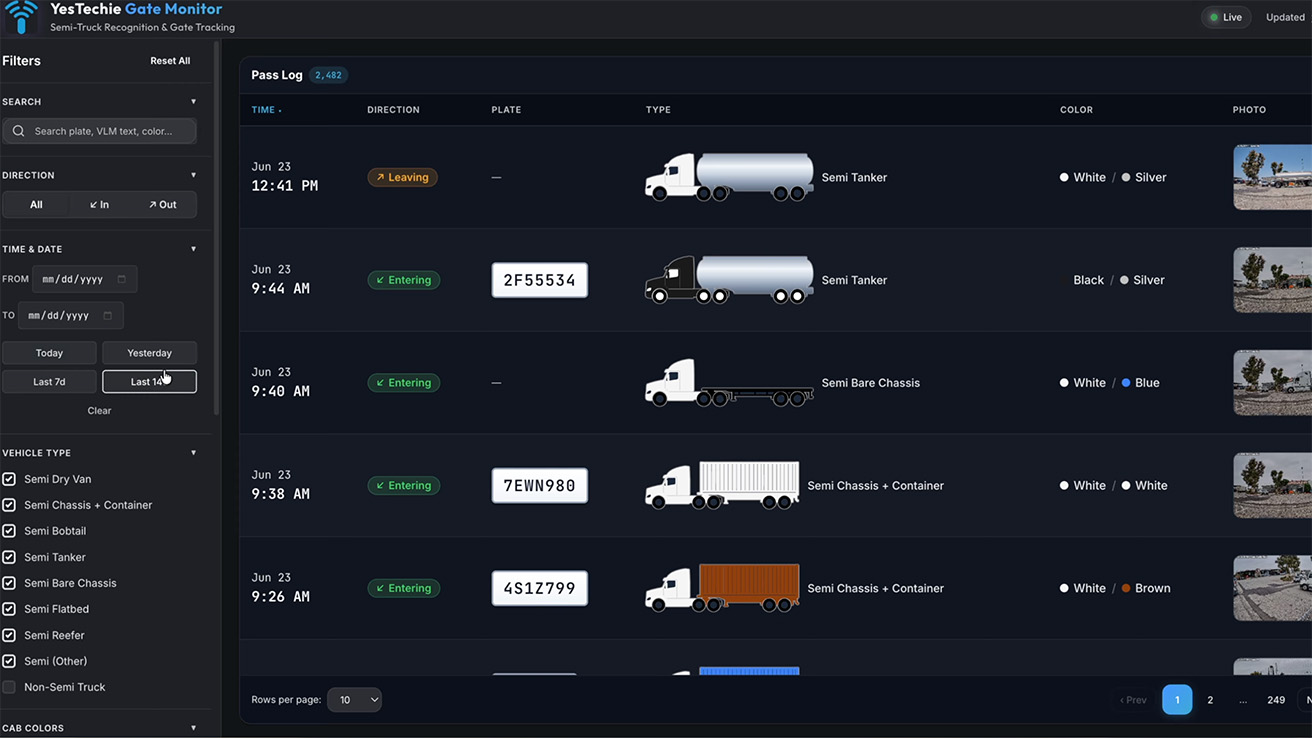Click the Reset All filters button
The image size is (1312, 738).
pos(170,61)
